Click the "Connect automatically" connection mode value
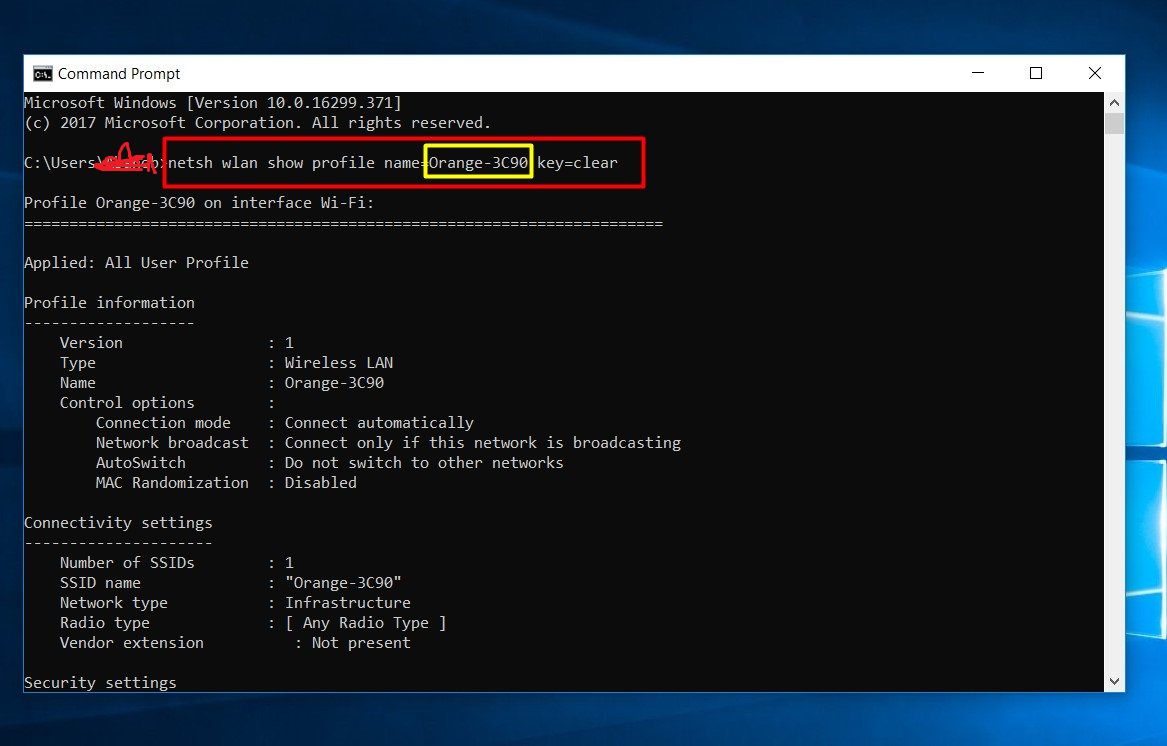 [x=379, y=423]
